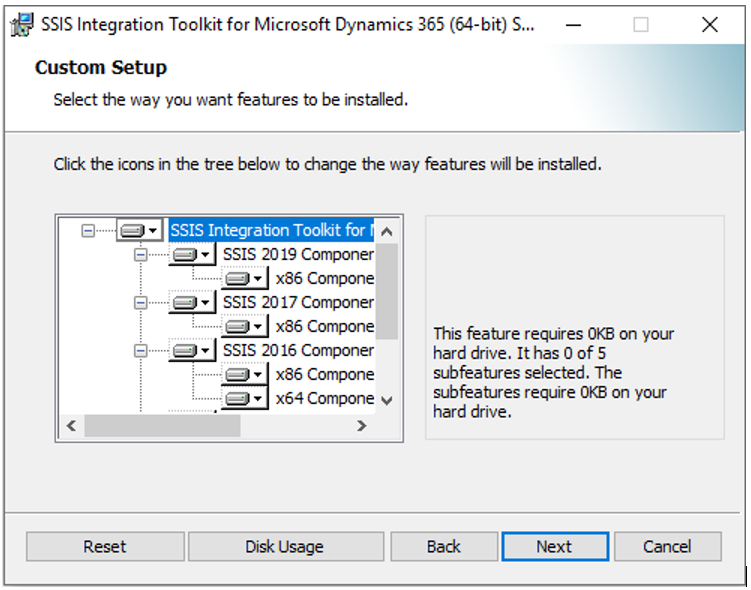Proceed with the Next button

tap(556, 546)
